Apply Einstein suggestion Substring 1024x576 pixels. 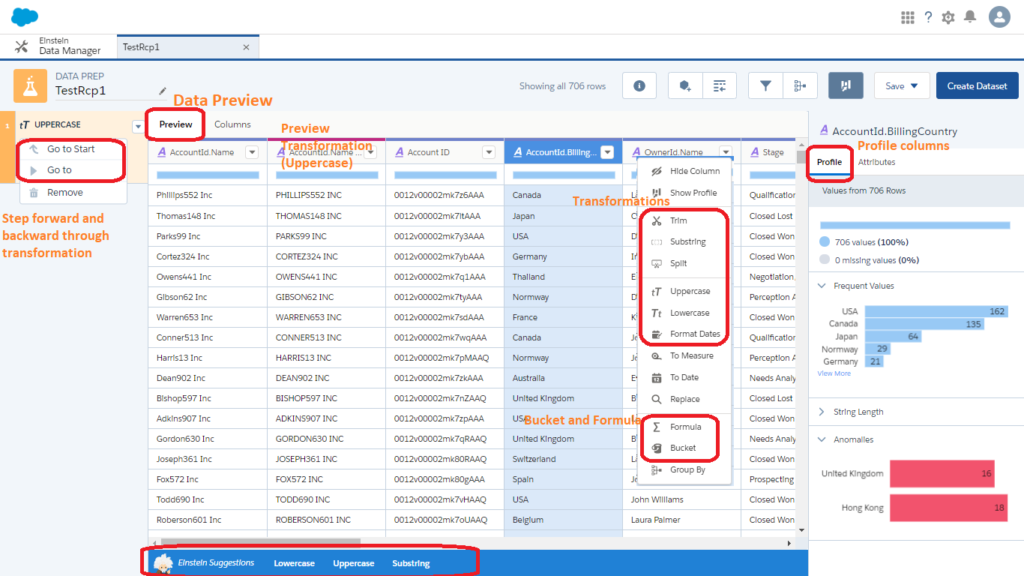pos(411,563)
